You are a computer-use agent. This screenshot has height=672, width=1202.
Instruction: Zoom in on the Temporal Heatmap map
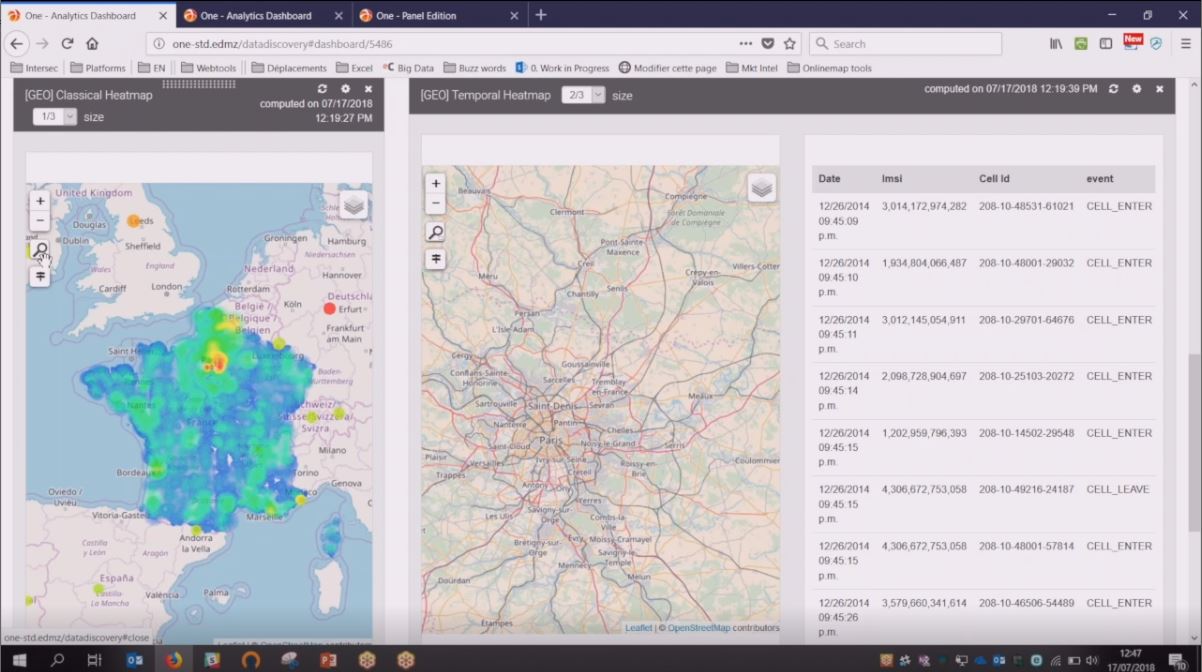[436, 184]
